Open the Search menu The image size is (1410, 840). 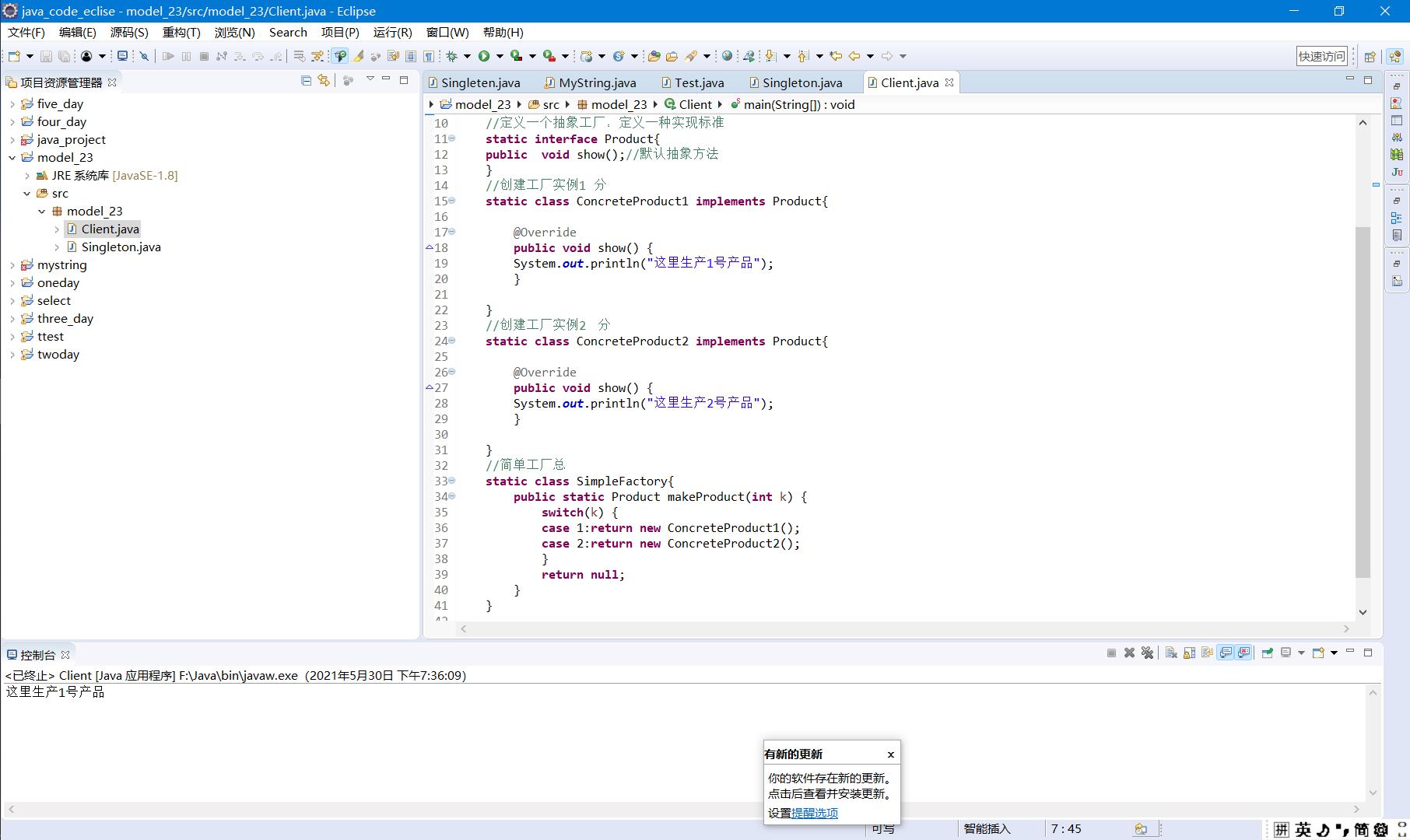288,32
